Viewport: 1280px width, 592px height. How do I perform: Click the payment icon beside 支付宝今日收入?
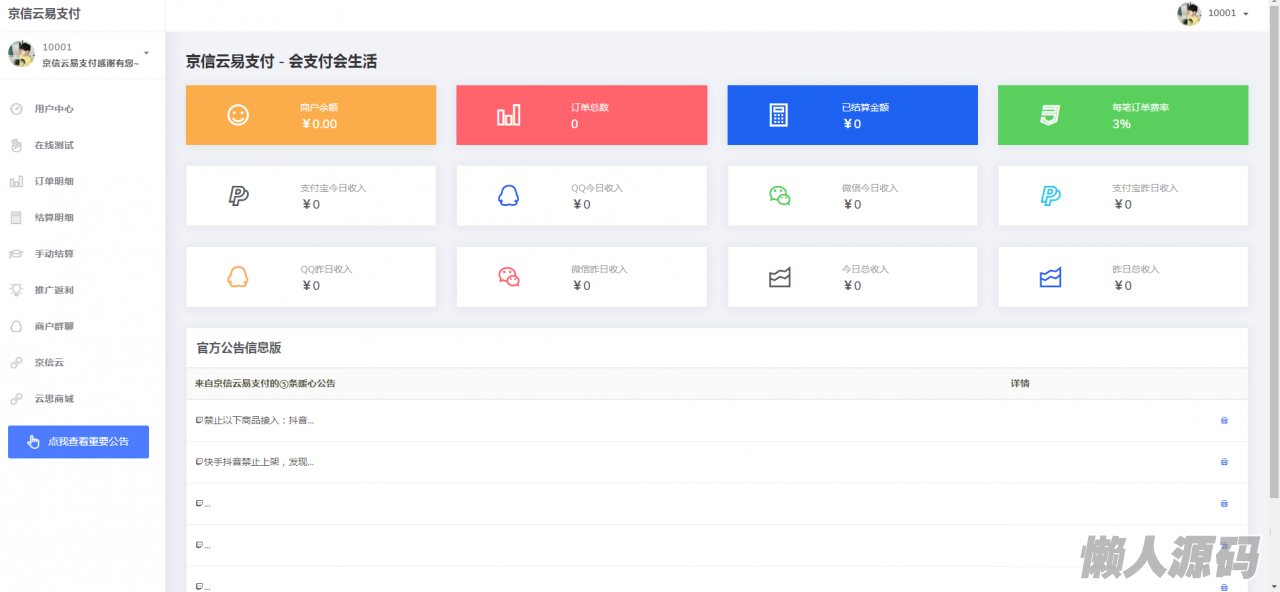click(x=238, y=196)
